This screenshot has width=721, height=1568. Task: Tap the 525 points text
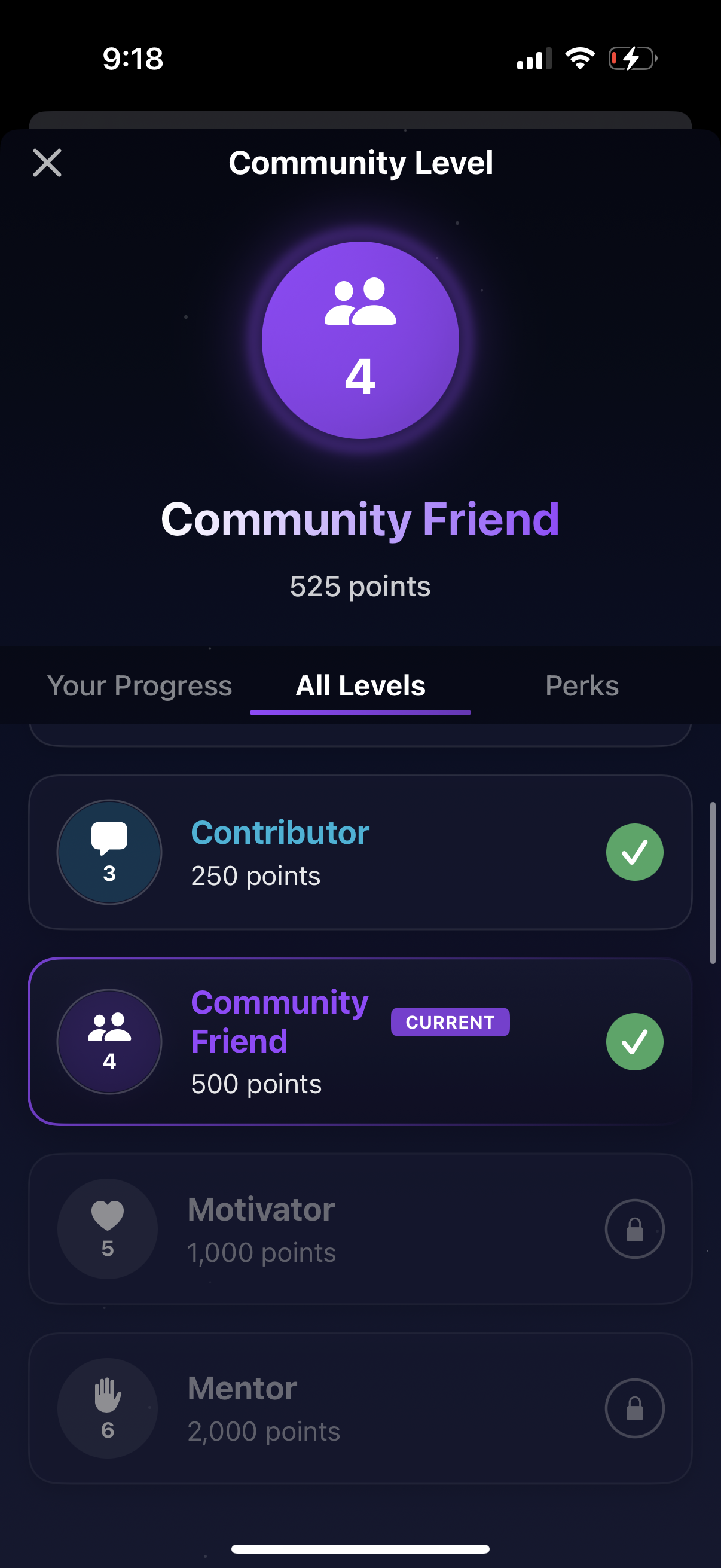(x=360, y=587)
